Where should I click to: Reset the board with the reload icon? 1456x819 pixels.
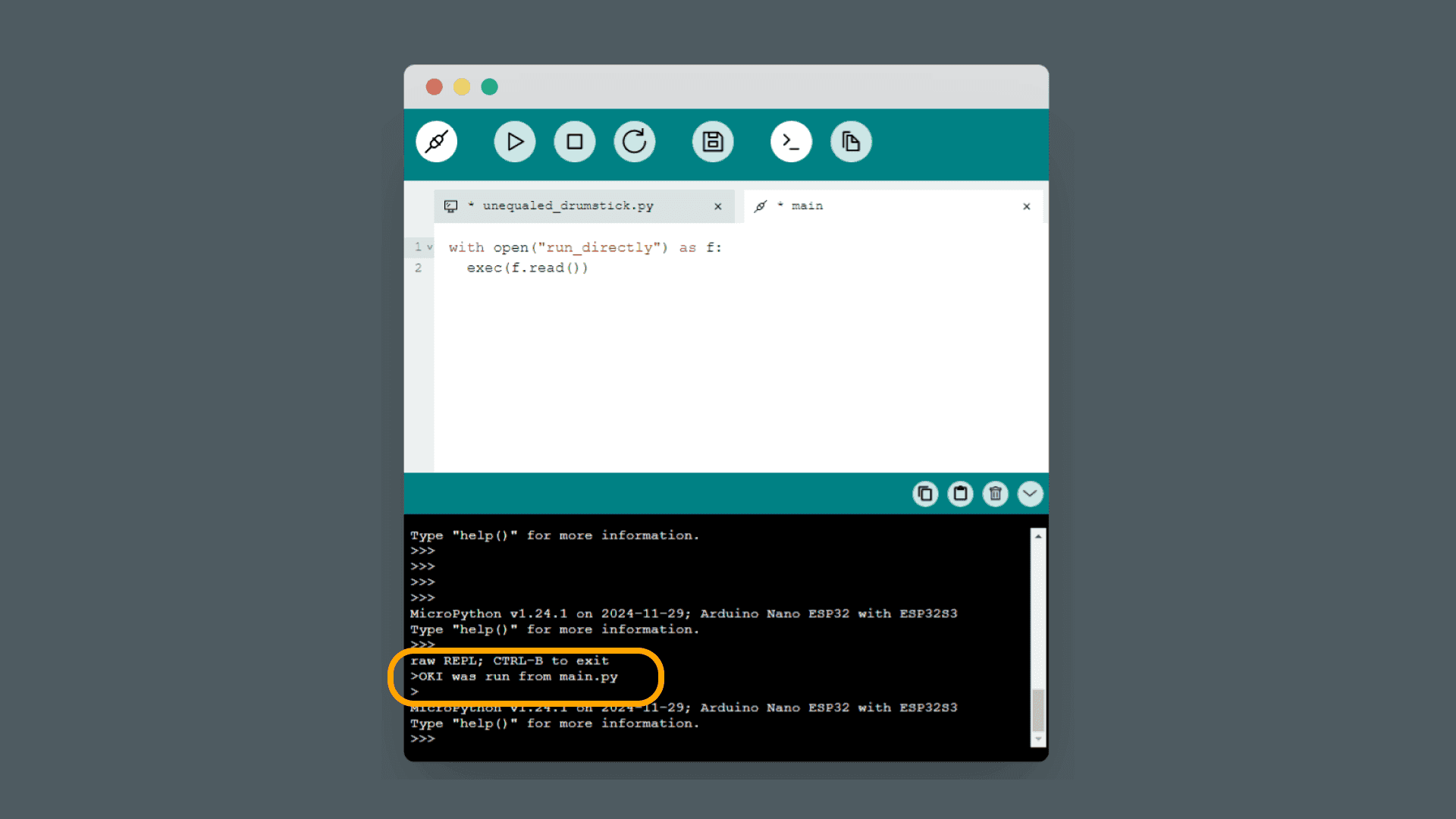point(635,142)
